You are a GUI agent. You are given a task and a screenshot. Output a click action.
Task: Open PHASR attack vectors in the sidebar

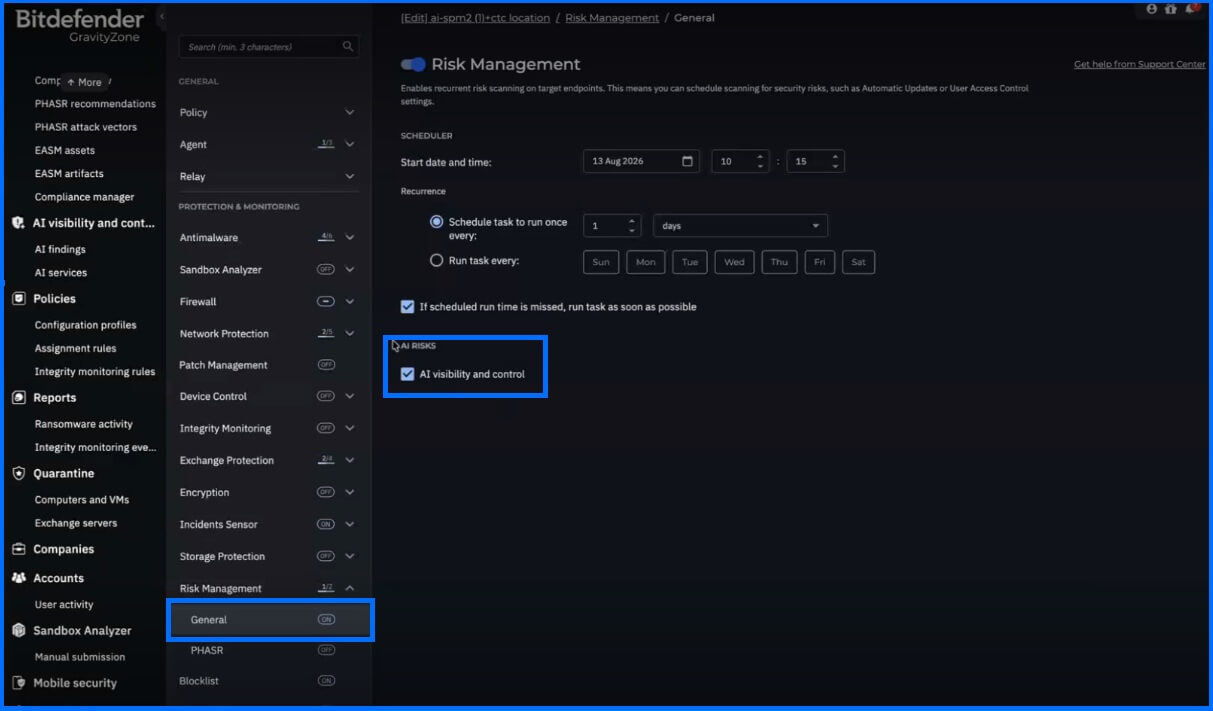(86, 127)
